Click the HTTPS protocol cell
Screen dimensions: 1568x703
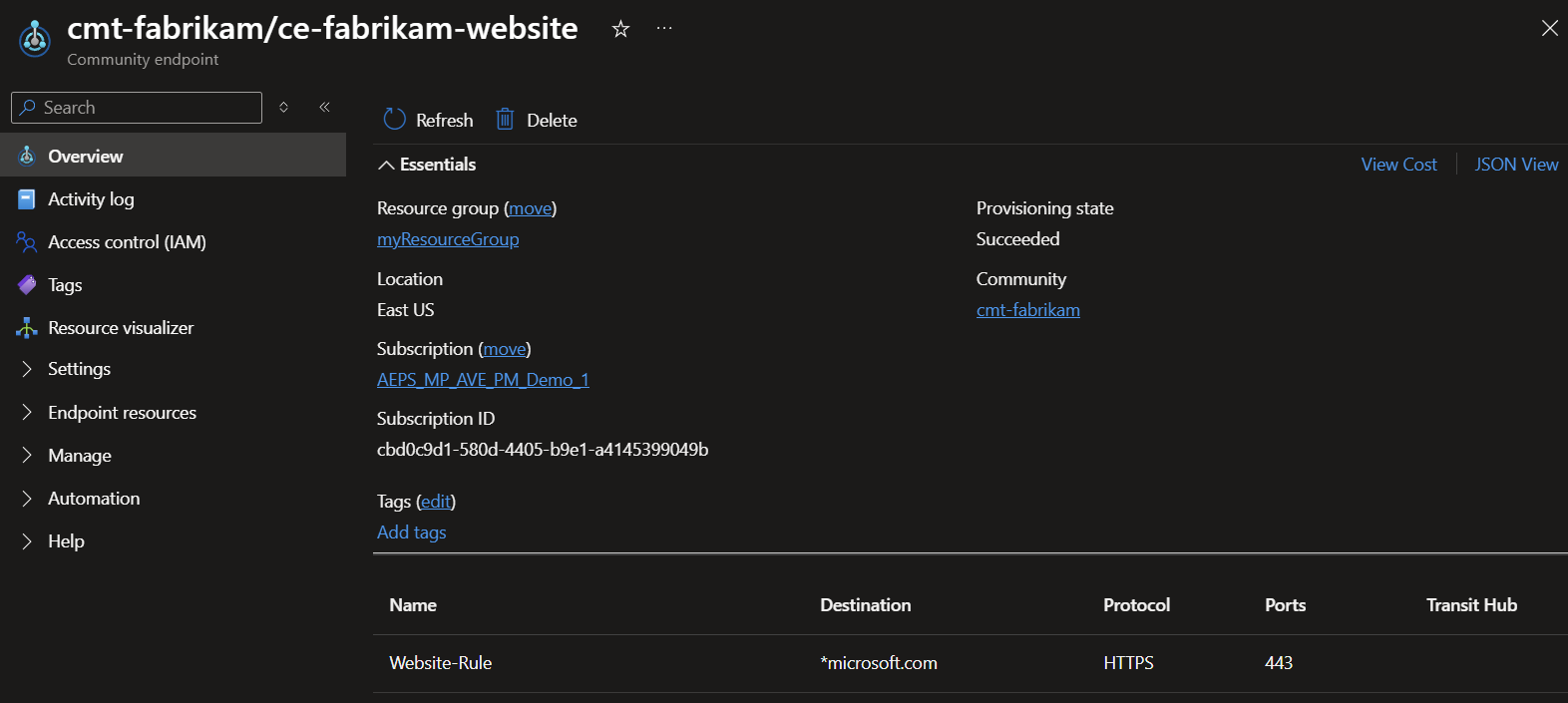(1128, 663)
